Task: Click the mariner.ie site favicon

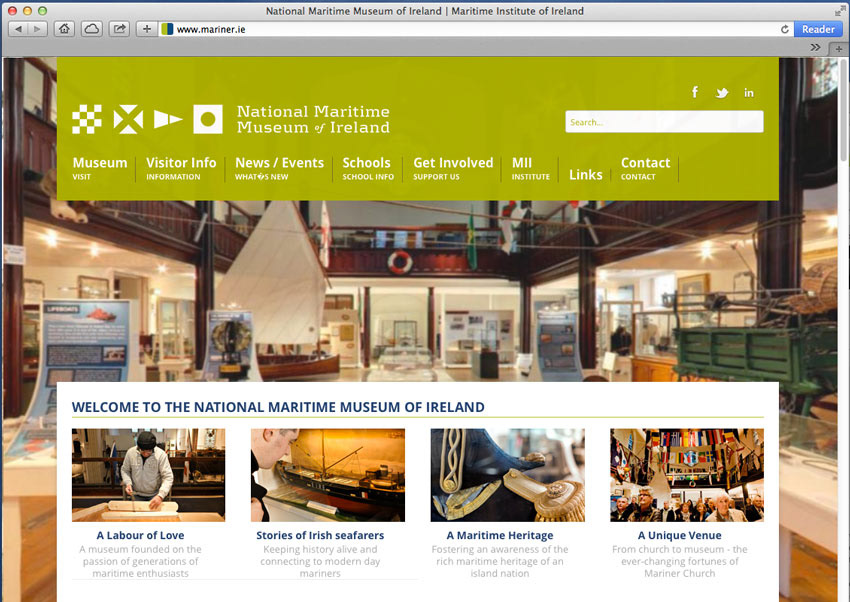Action: [x=167, y=29]
